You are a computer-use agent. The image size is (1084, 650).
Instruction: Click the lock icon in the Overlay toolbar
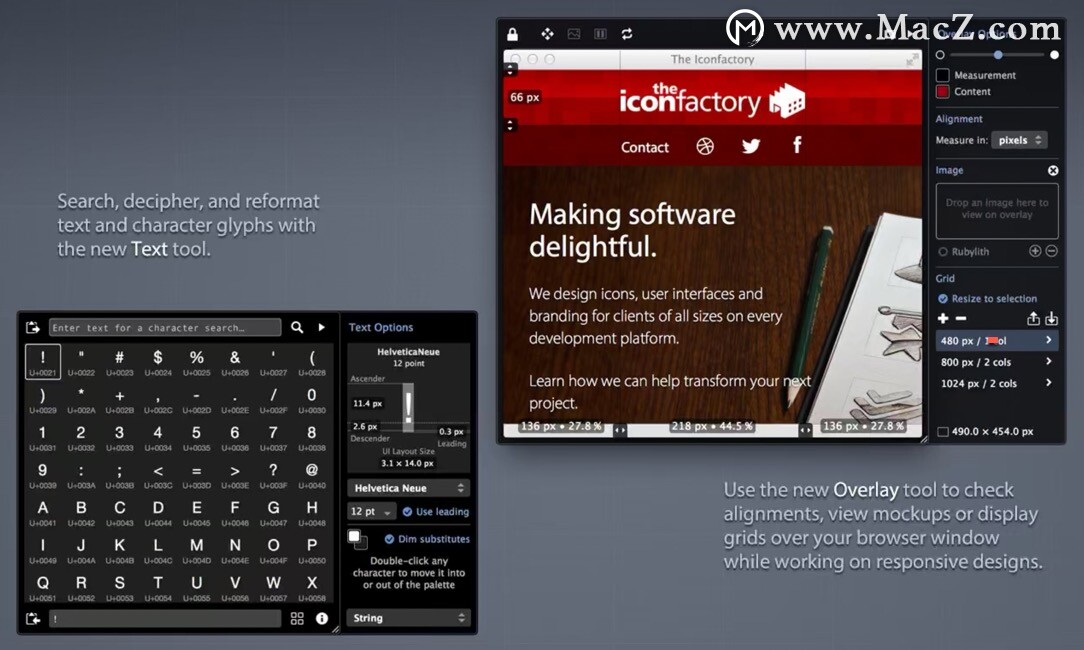(x=512, y=34)
